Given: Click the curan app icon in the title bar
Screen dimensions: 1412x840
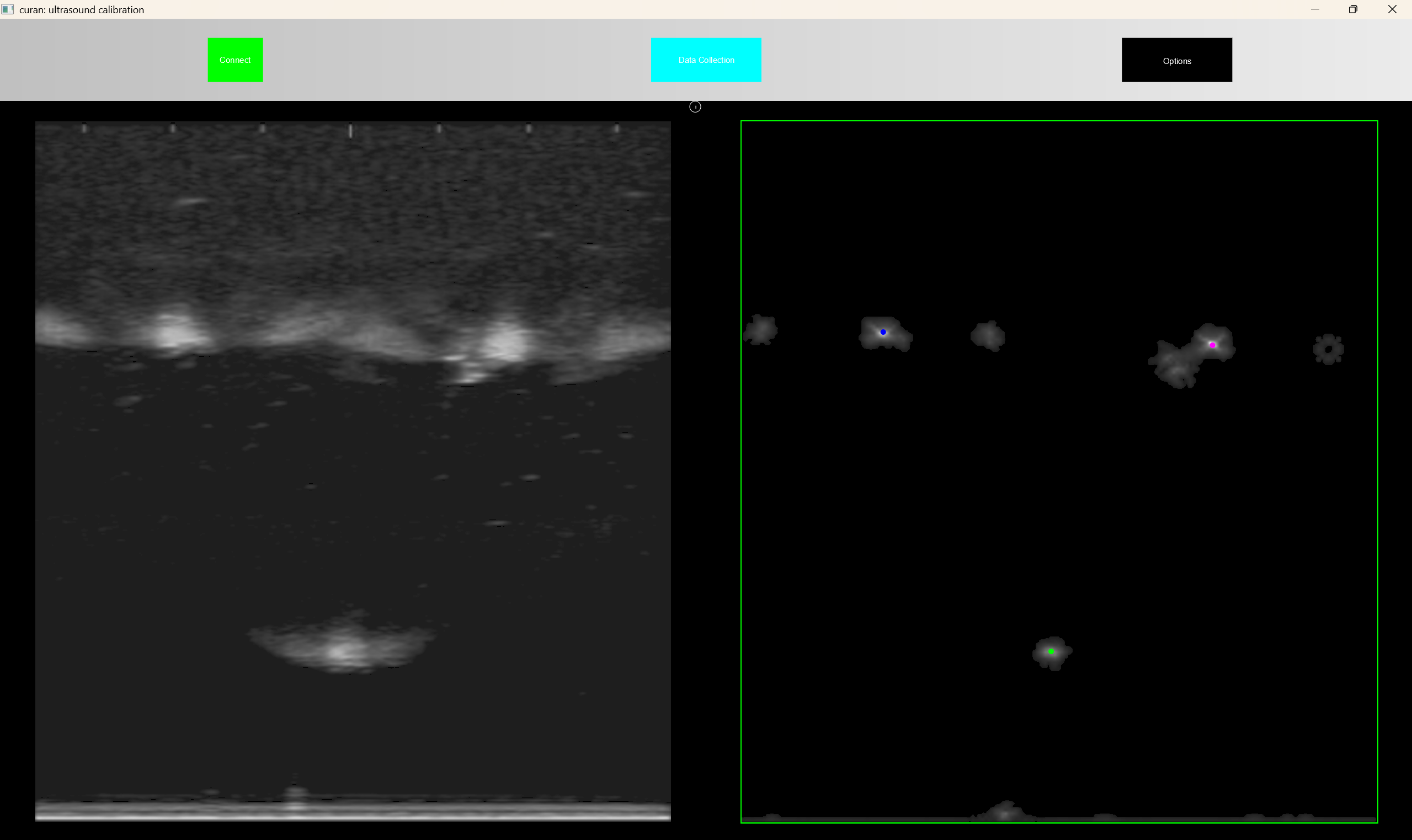Looking at the screenshot, I should pyautogui.click(x=7, y=9).
